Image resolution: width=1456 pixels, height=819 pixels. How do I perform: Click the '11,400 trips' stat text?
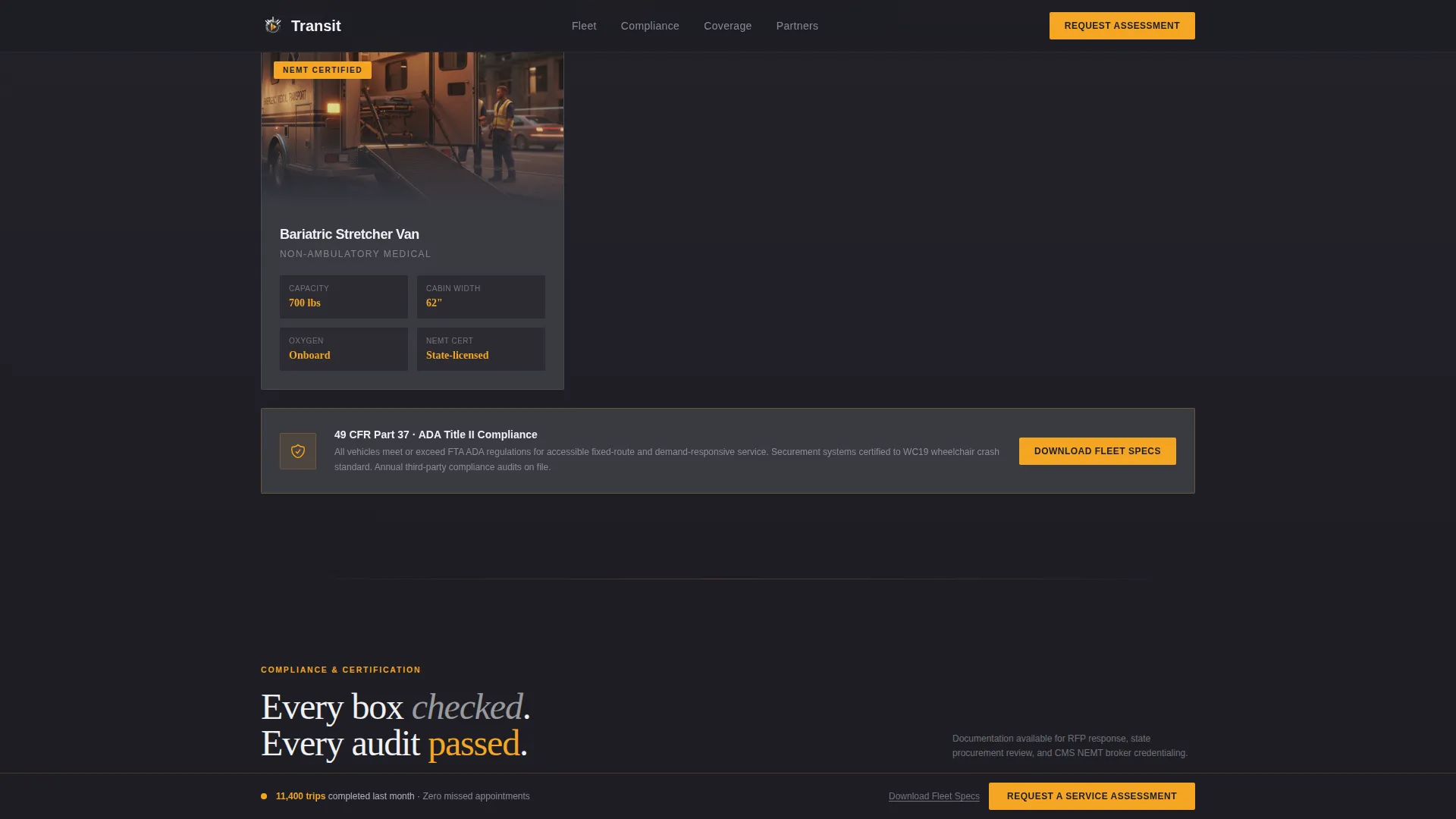(300, 796)
